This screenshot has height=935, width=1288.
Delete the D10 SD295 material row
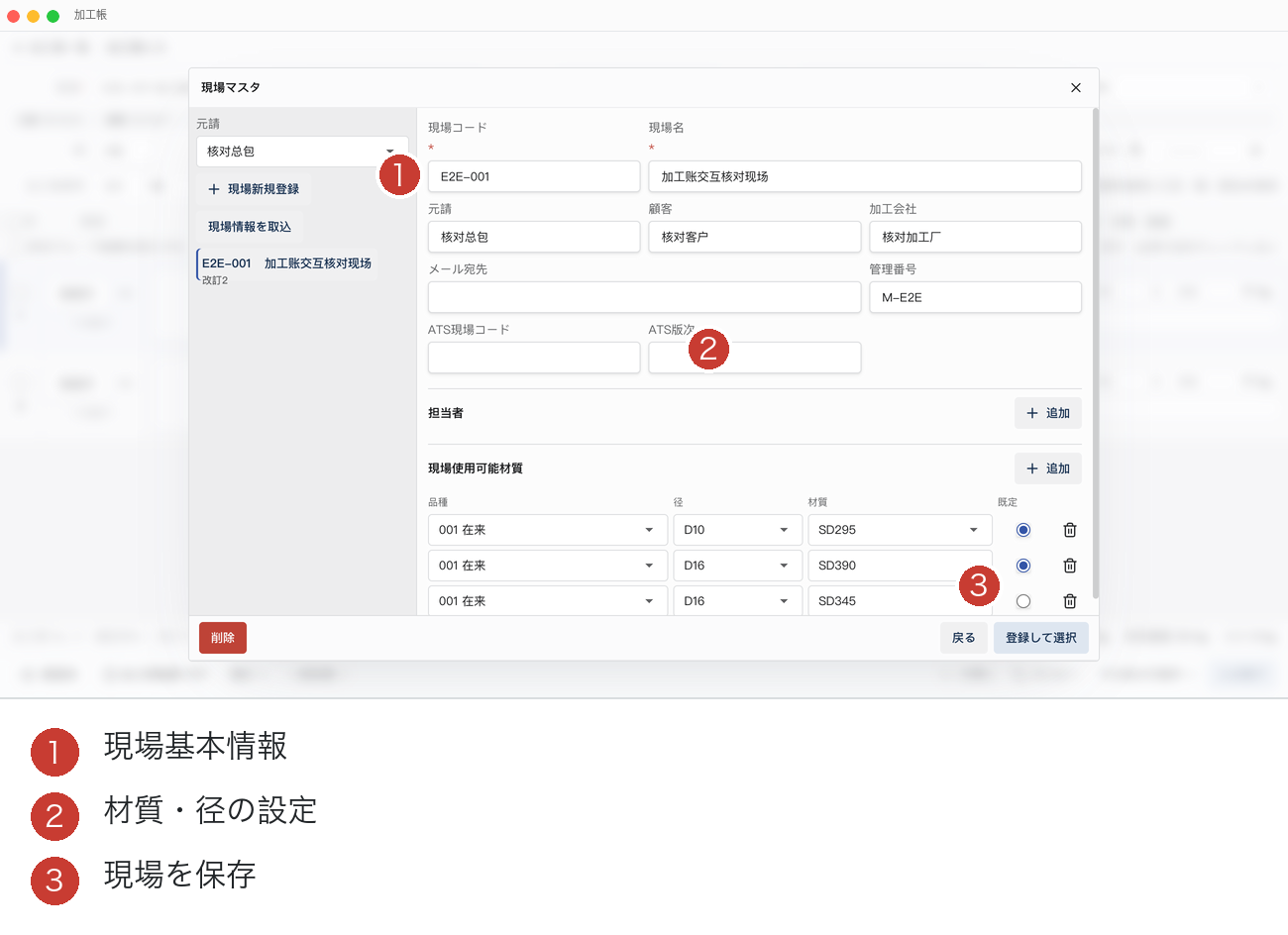coord(1070,530)
